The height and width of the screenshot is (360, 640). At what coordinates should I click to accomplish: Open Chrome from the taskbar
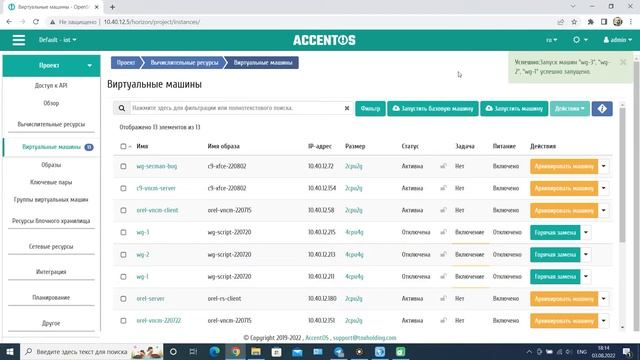[236, 351]
